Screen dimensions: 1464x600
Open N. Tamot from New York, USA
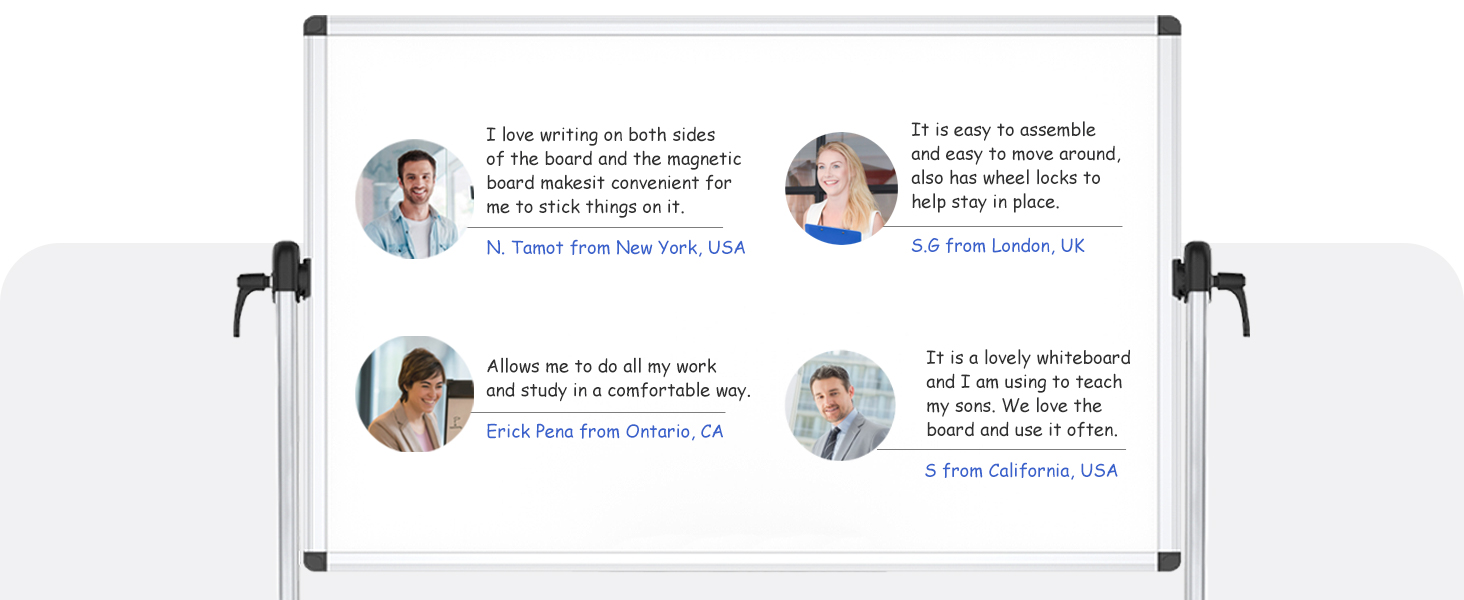point(615,247)
